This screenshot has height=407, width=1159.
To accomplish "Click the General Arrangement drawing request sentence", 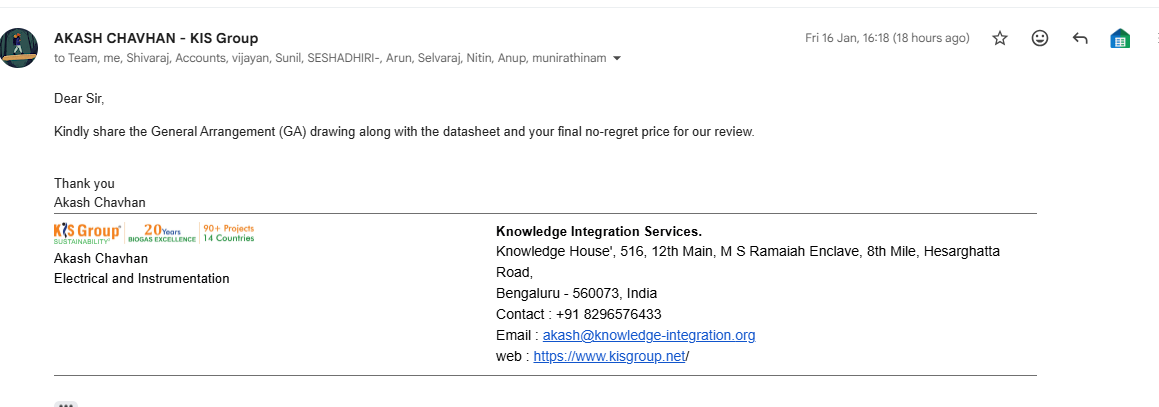I will (403, 132).
